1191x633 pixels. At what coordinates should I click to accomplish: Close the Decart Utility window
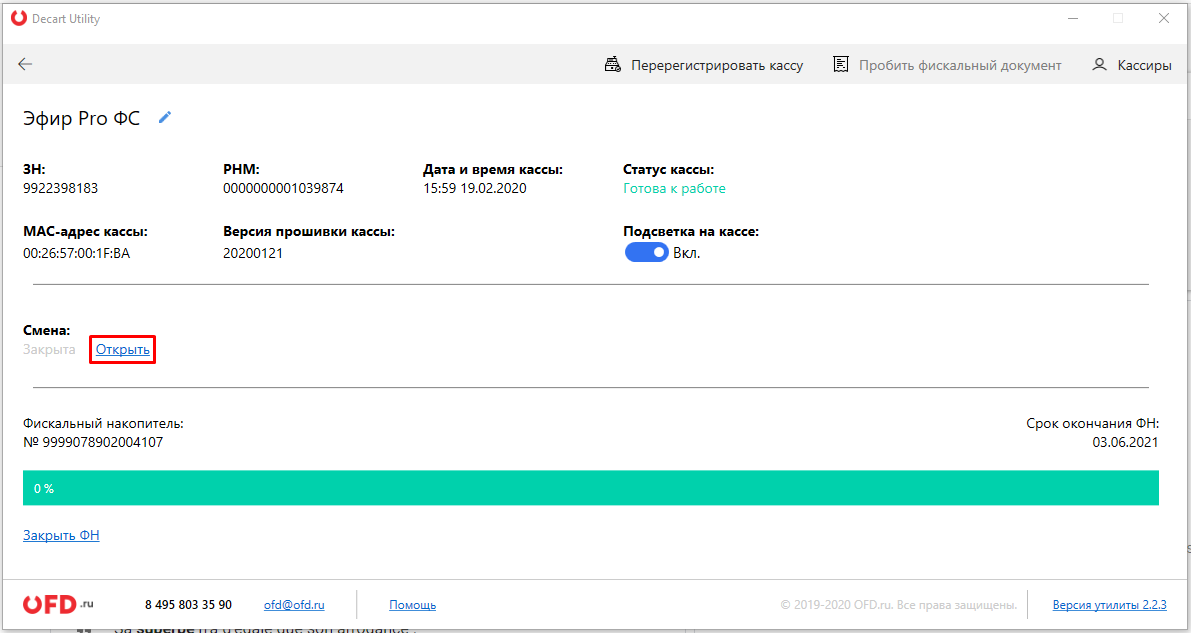1164,18
